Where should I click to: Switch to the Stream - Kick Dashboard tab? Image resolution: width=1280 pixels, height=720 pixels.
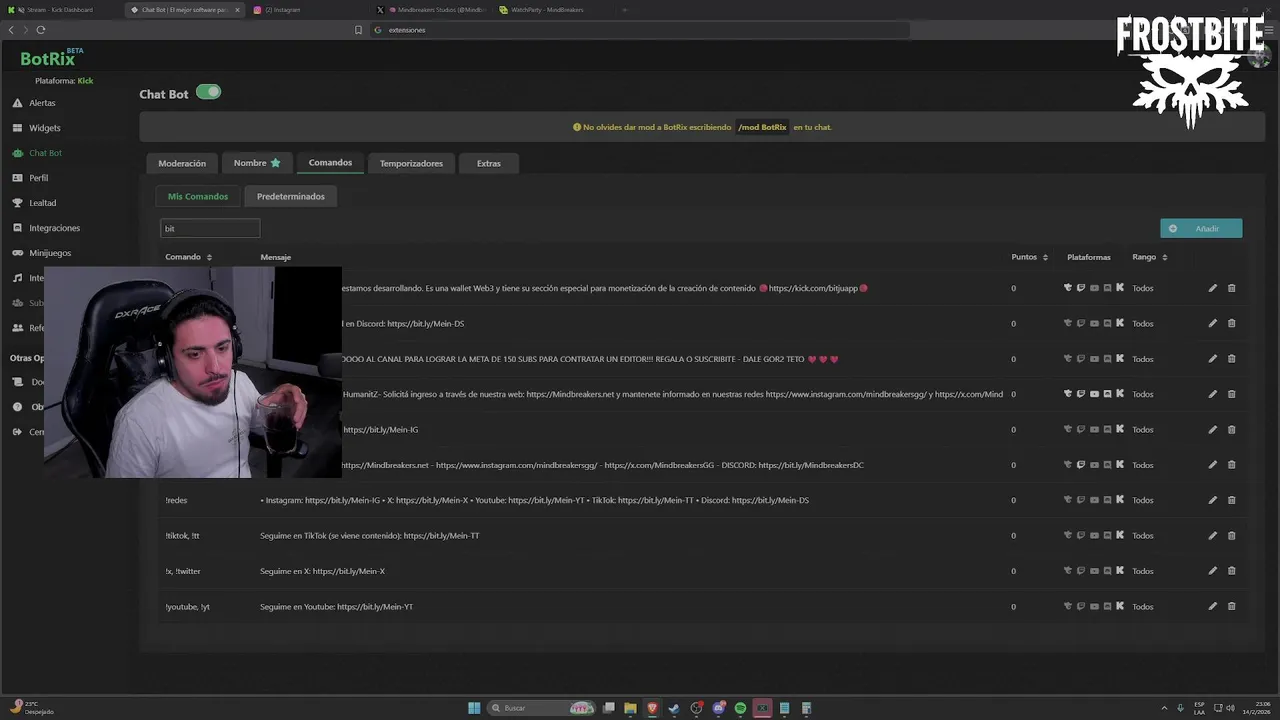60,10
